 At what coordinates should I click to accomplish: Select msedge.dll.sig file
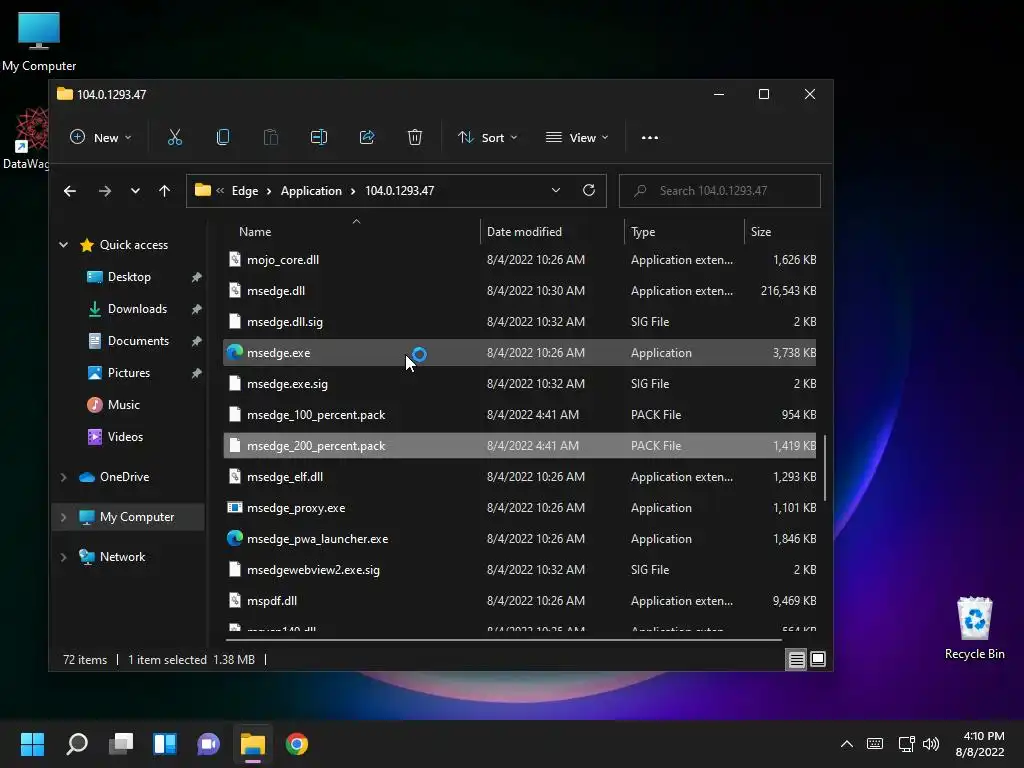tap(520, 322)
